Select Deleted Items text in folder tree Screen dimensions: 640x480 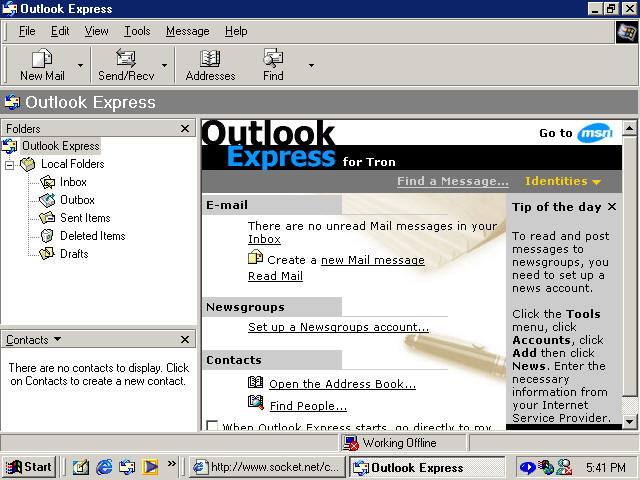93,236
